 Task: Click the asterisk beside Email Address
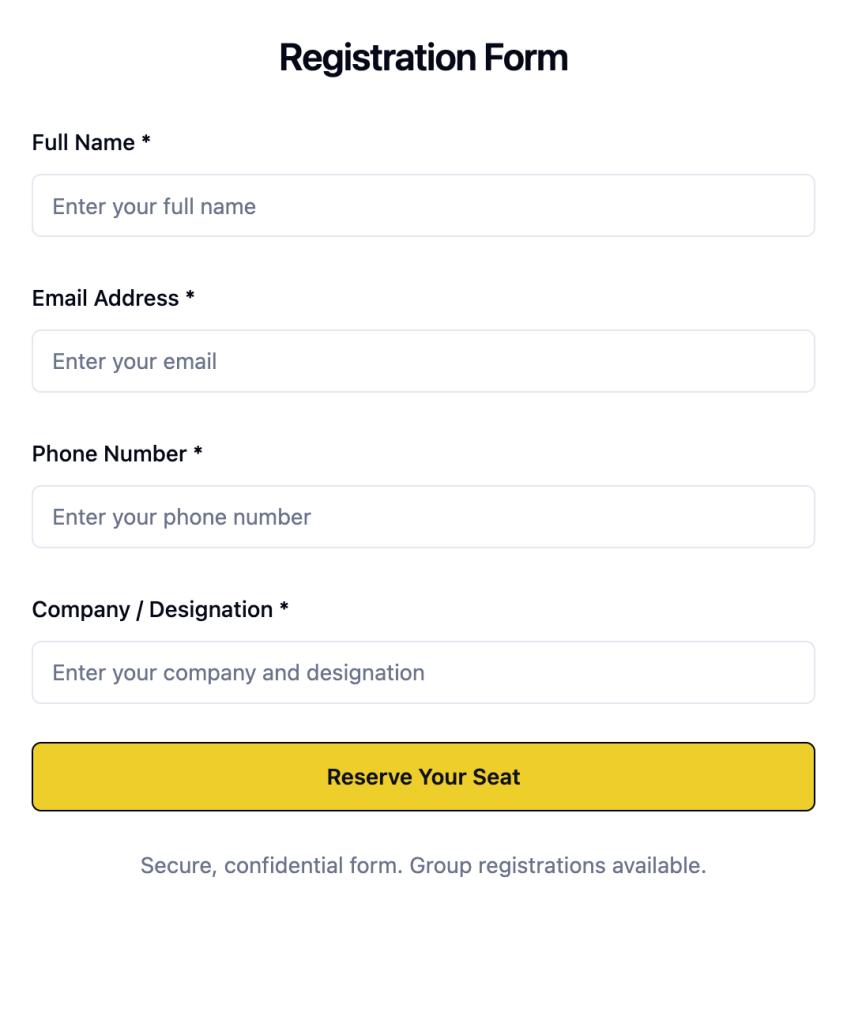(190, 297)
